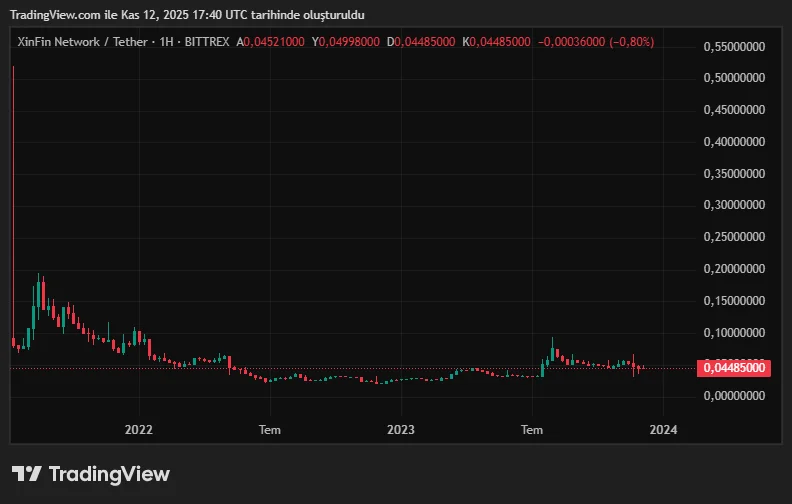Click the first Tem label after 2022
This screenshot has height=504, width=792.
tap(269, 429)
